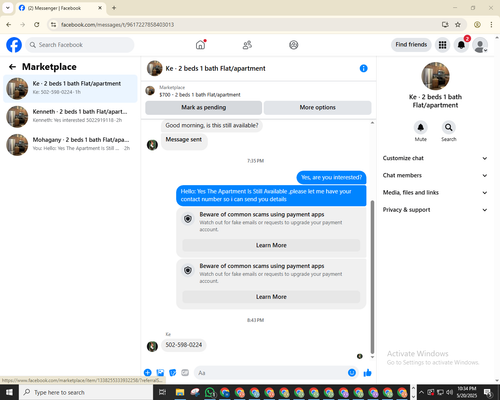Click the browser address bar URL
This screenshot has width=500, height=400.
coord(117,24)
